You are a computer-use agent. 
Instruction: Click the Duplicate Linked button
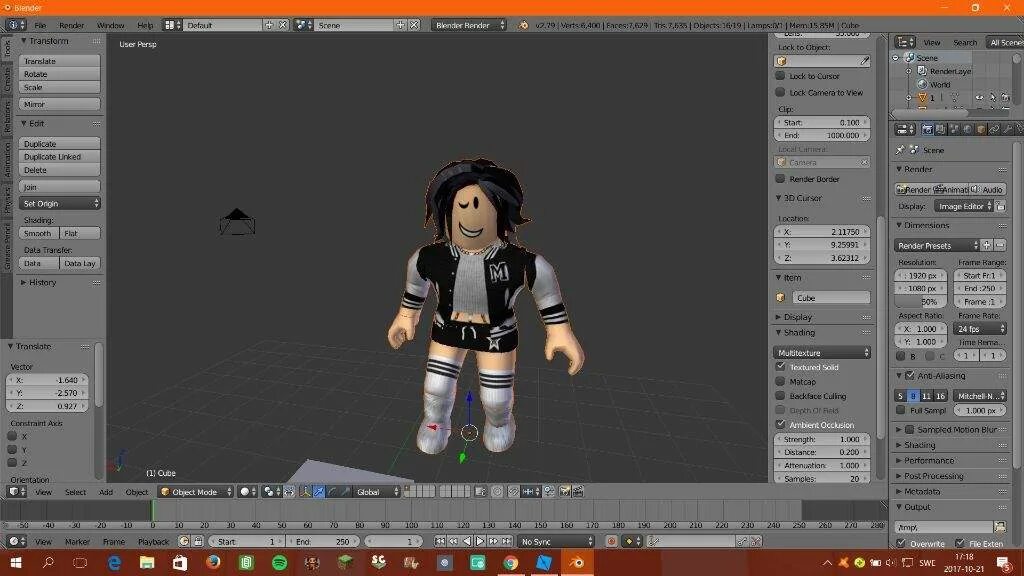(59, 157)
